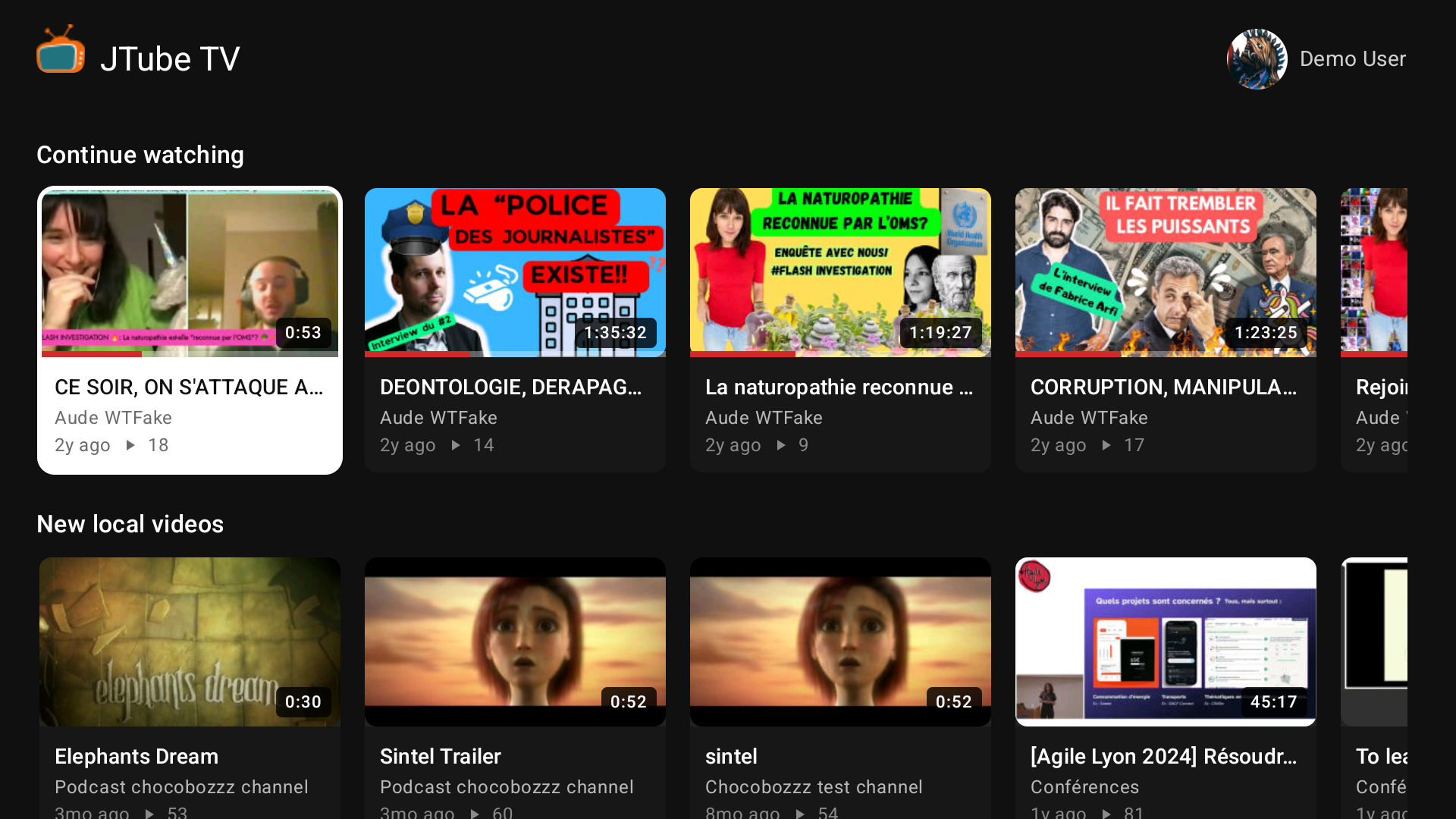Click the play count icon beside 17
Screen dimensions: 1456x819
(x=1106, y=445)
